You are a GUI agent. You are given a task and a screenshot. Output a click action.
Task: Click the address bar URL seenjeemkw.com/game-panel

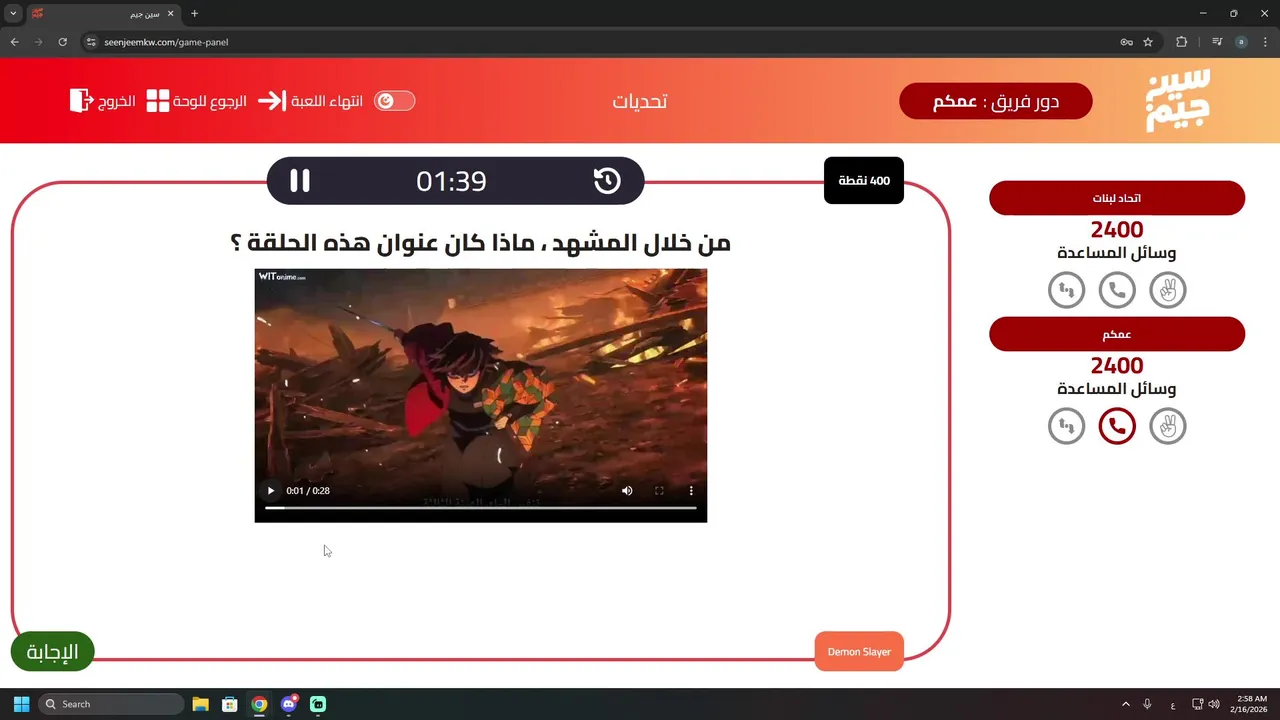click(166, 42)
